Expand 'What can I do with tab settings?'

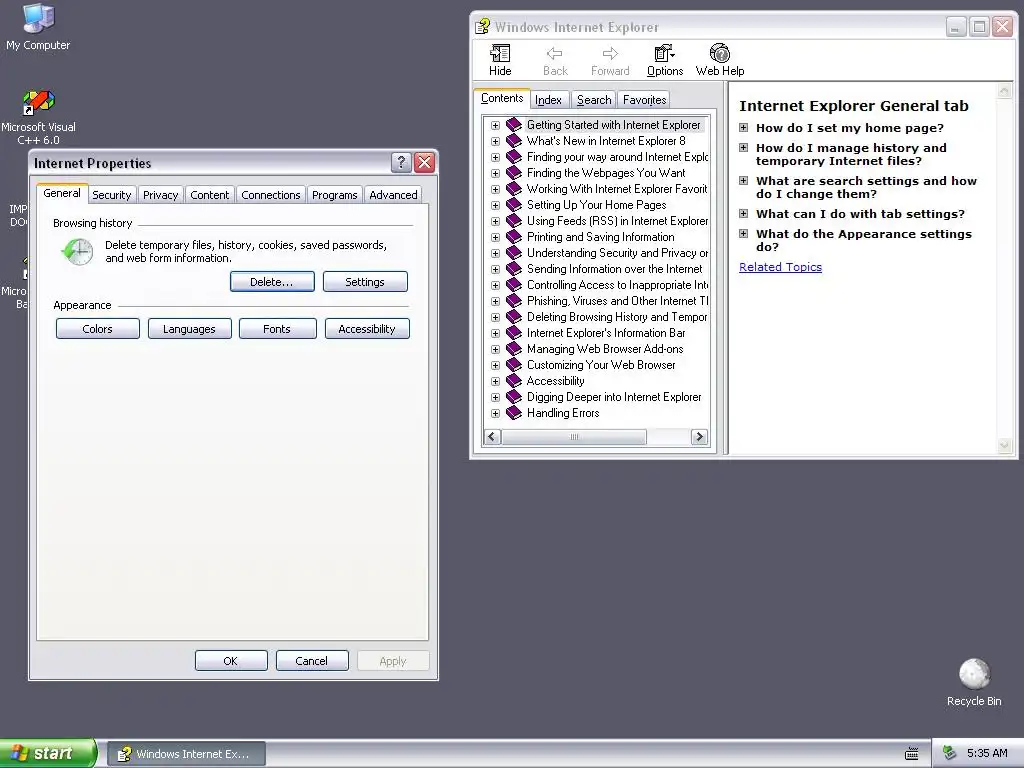(743, 213)
